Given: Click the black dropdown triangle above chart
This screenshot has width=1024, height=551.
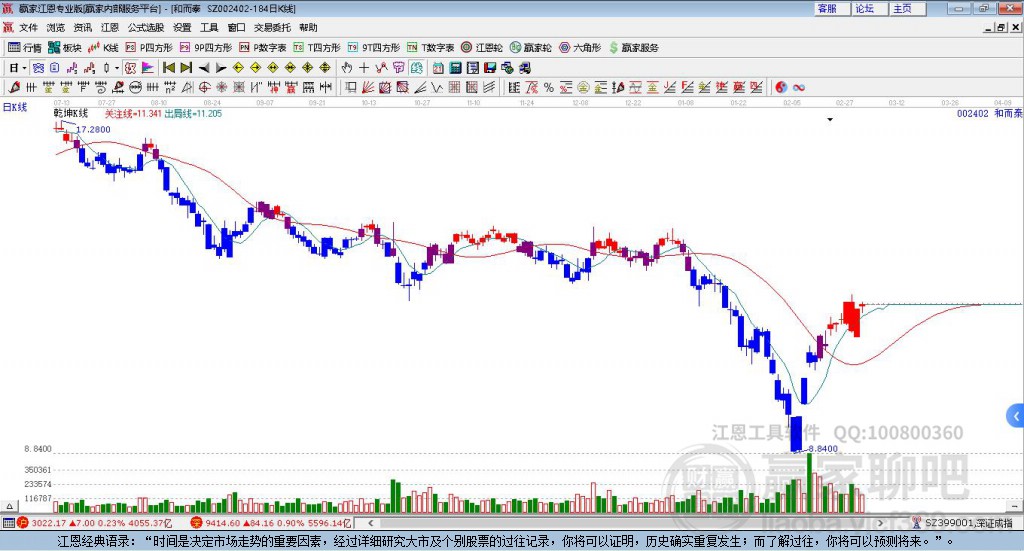Looking at the screenshot, I should [x=830, y=120].
